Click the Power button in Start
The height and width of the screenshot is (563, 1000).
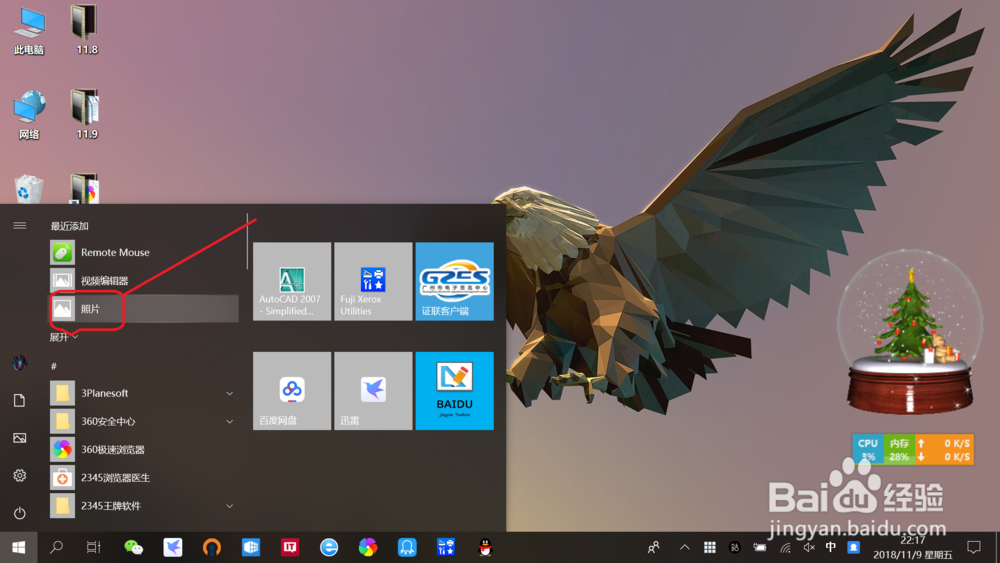pyautogui.click(x=20, y=513)
